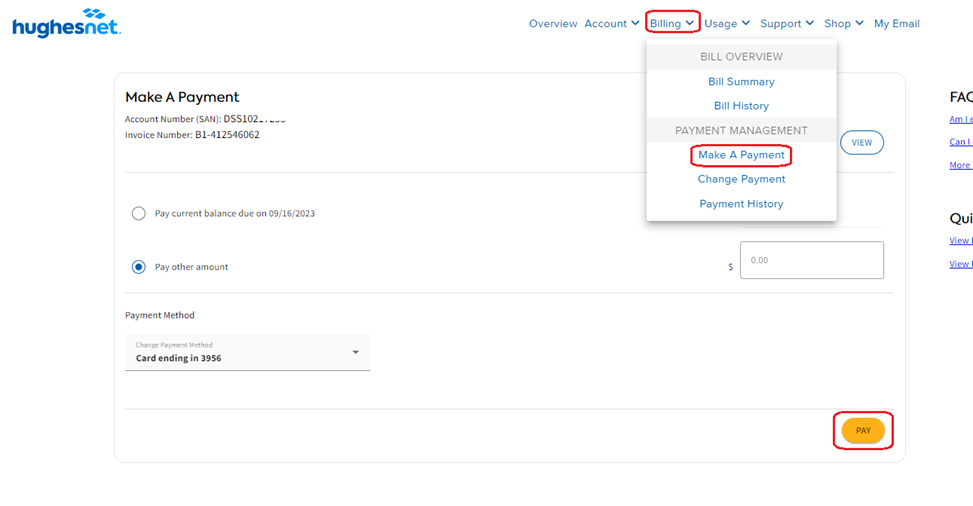973x506 pixels.
Task: Click the payment amount input field
Action: point(811,260)
